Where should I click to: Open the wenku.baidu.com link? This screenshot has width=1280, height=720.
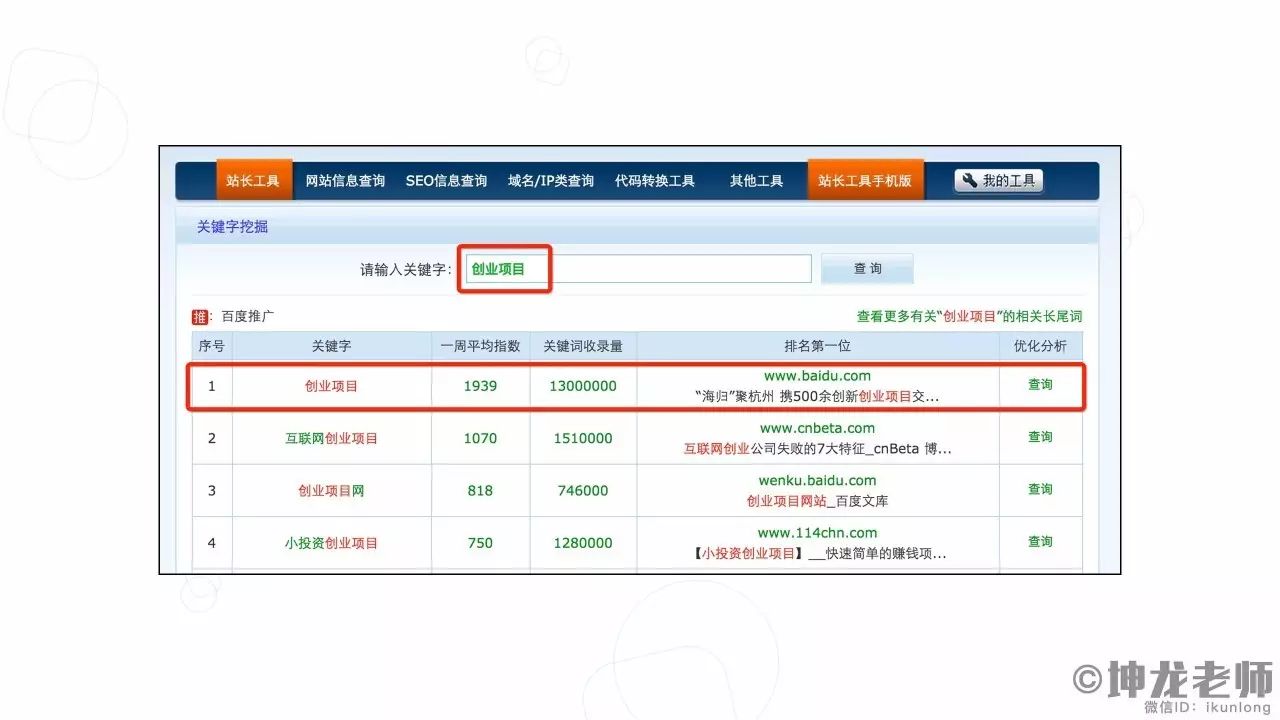[x=817, y=481]
